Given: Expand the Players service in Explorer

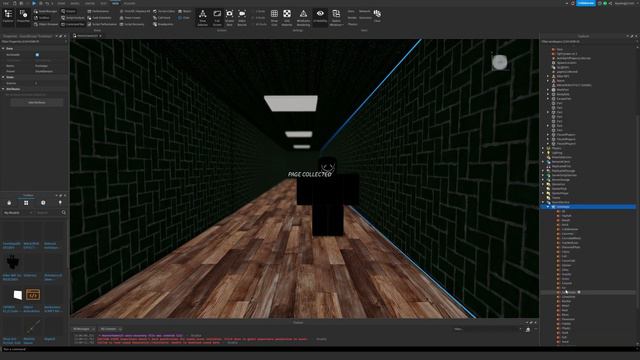Looking at the screenshot, I should [x=544, y=148].
